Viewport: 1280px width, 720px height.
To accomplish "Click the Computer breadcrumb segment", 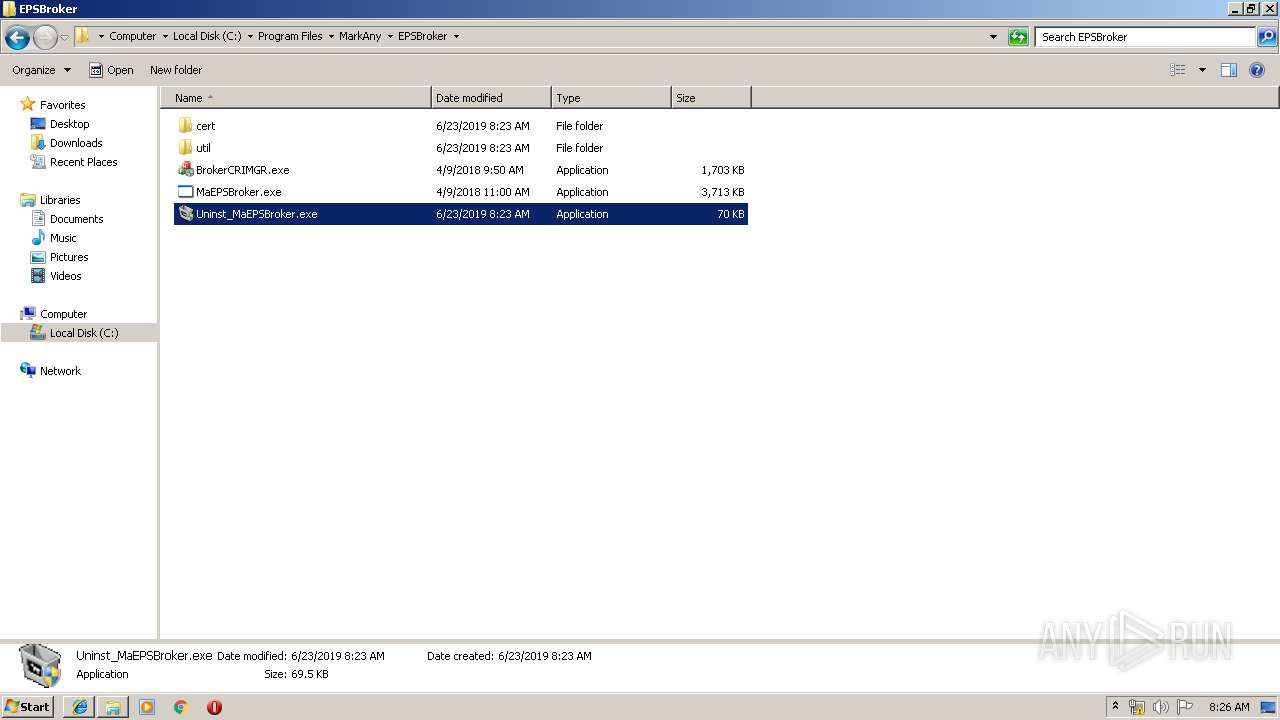I will click(x=132, y=36).
